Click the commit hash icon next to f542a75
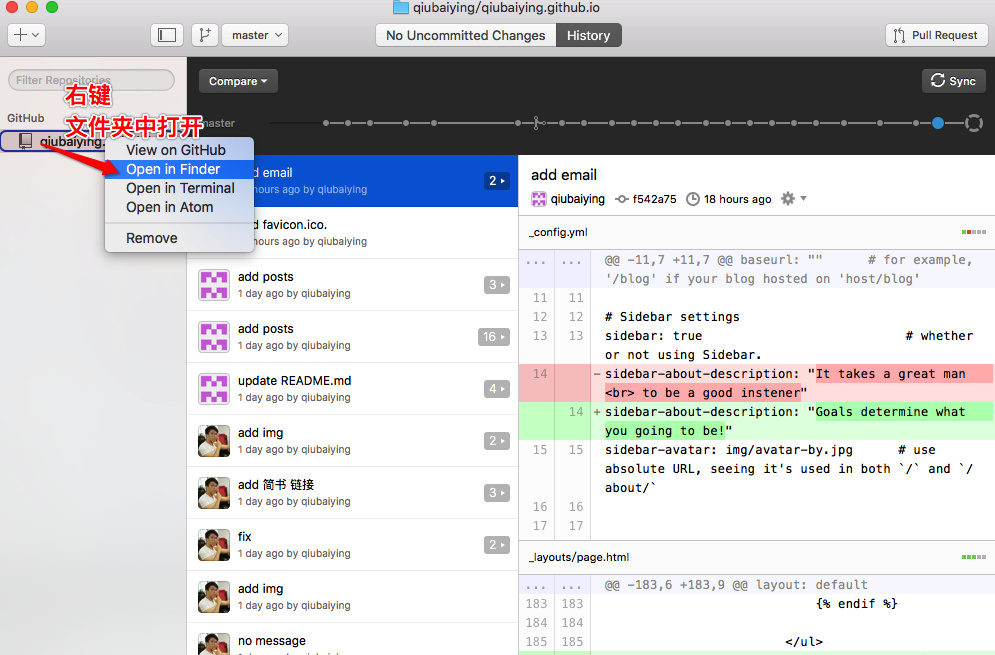 coord(622,199)
